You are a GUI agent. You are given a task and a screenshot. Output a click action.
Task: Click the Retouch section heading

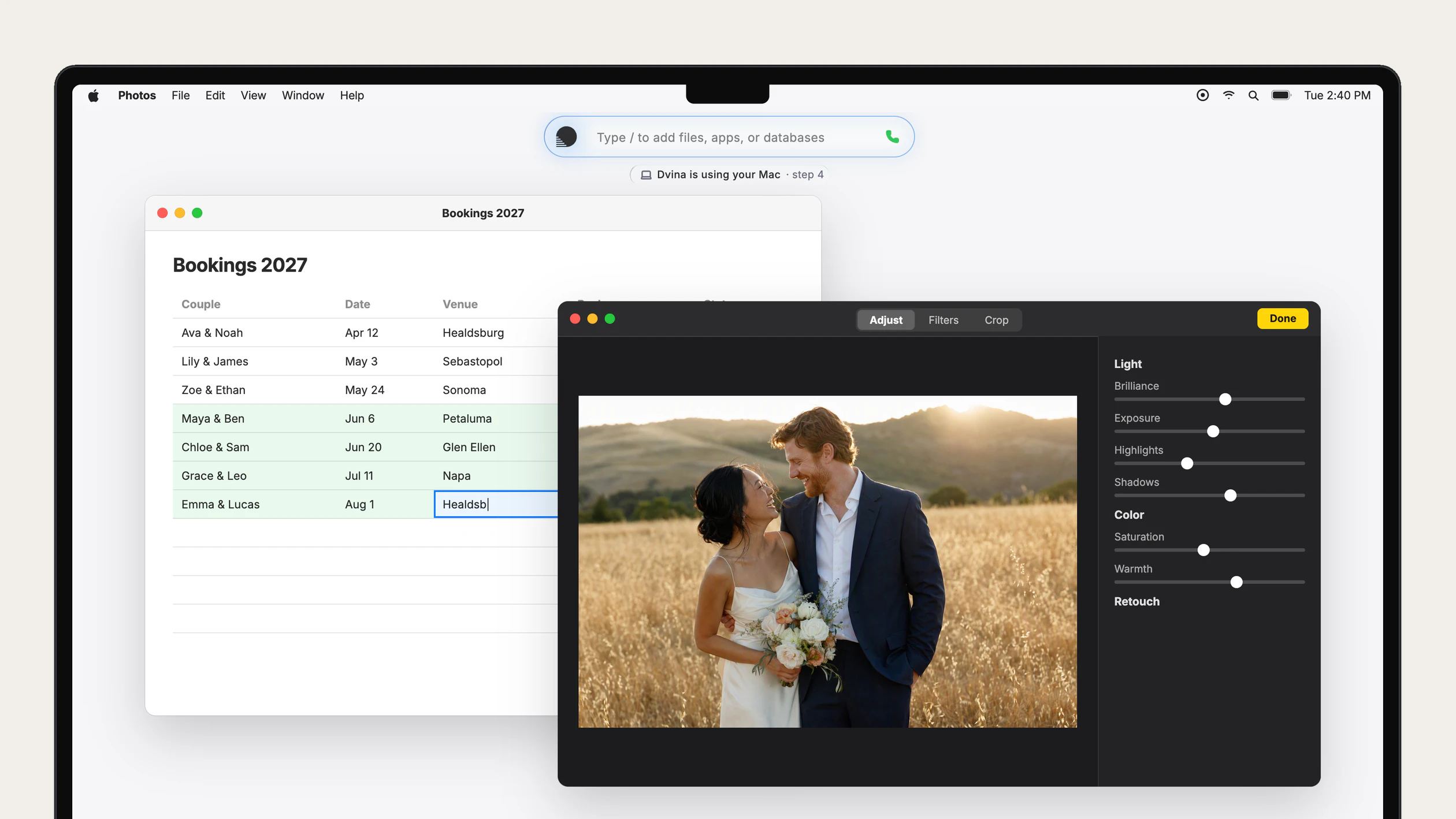click(1136, 601)
